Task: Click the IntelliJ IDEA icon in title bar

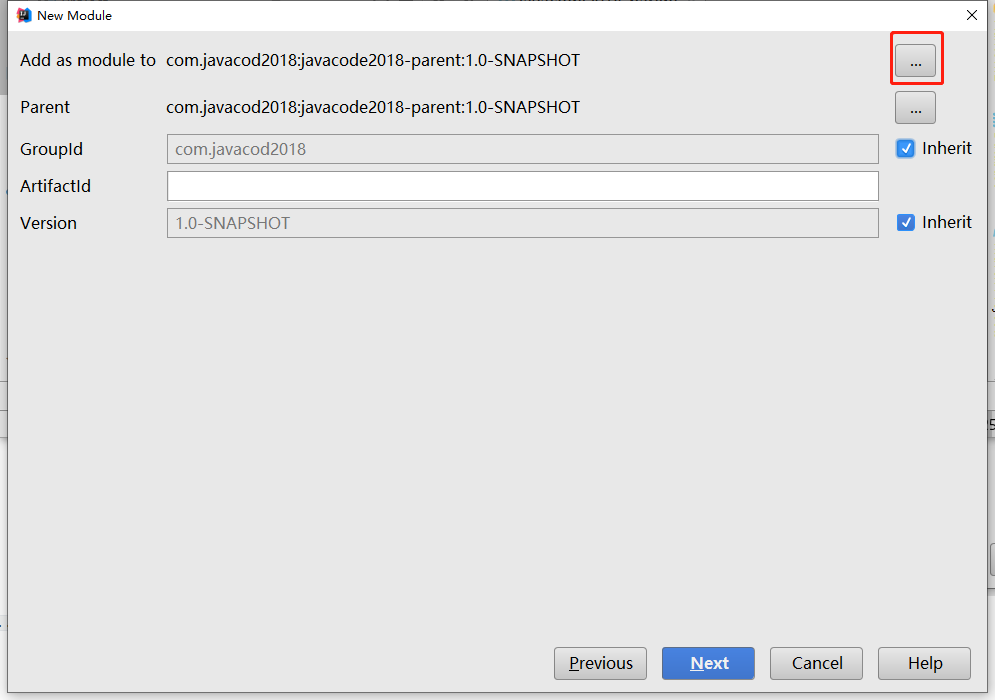Action: coord(24,15)
